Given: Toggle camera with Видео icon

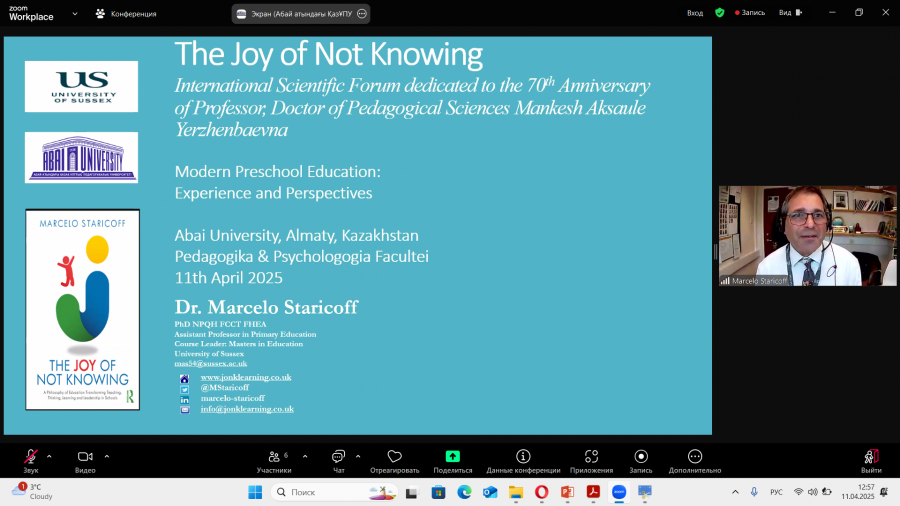Looking at the screenshot, I should click(85, 461).
